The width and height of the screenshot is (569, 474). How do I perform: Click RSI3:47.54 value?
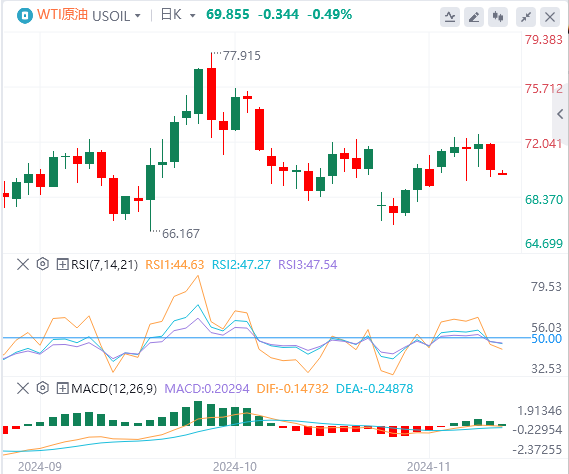click(307, 265)
